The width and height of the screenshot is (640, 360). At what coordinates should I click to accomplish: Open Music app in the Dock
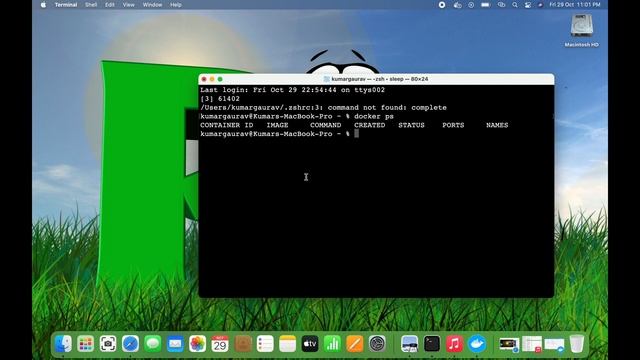(454, 344)
